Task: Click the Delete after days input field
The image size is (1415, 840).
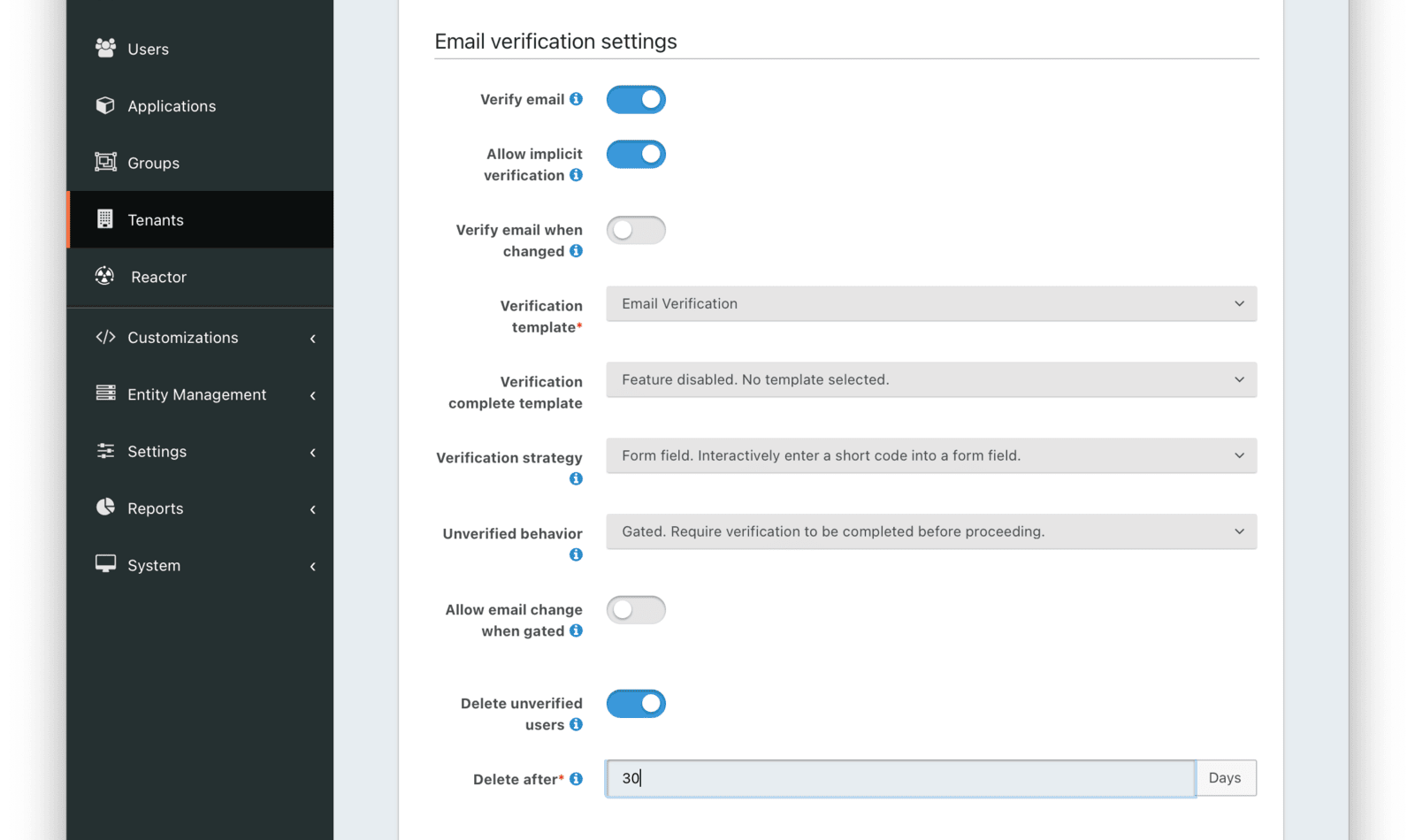Action: click(x=900, y=778)
